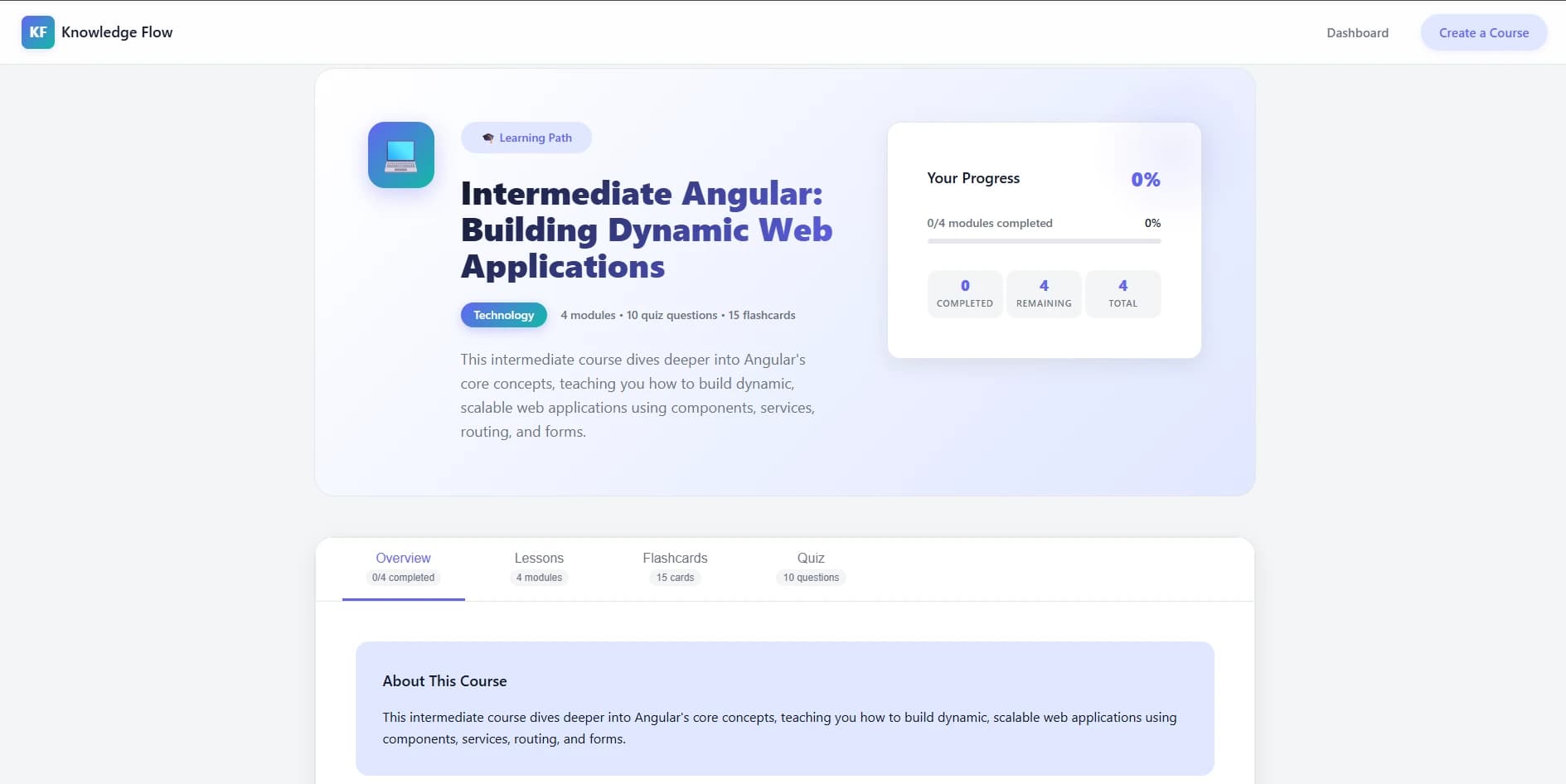Viewport: 1566px width, 784px height.
Task: Click the Create a Course button
Action: click(x=1483, y=32)
